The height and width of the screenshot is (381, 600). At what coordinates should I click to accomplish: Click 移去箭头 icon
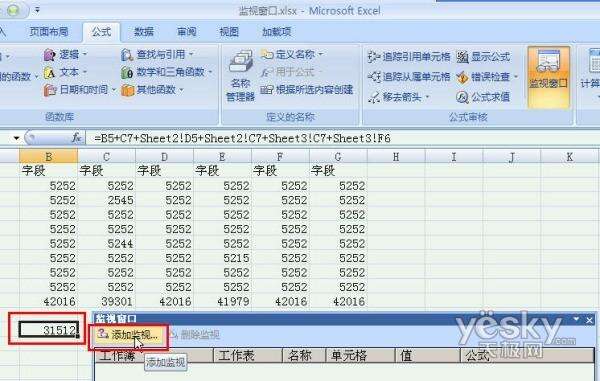click(x=374, y=97)
